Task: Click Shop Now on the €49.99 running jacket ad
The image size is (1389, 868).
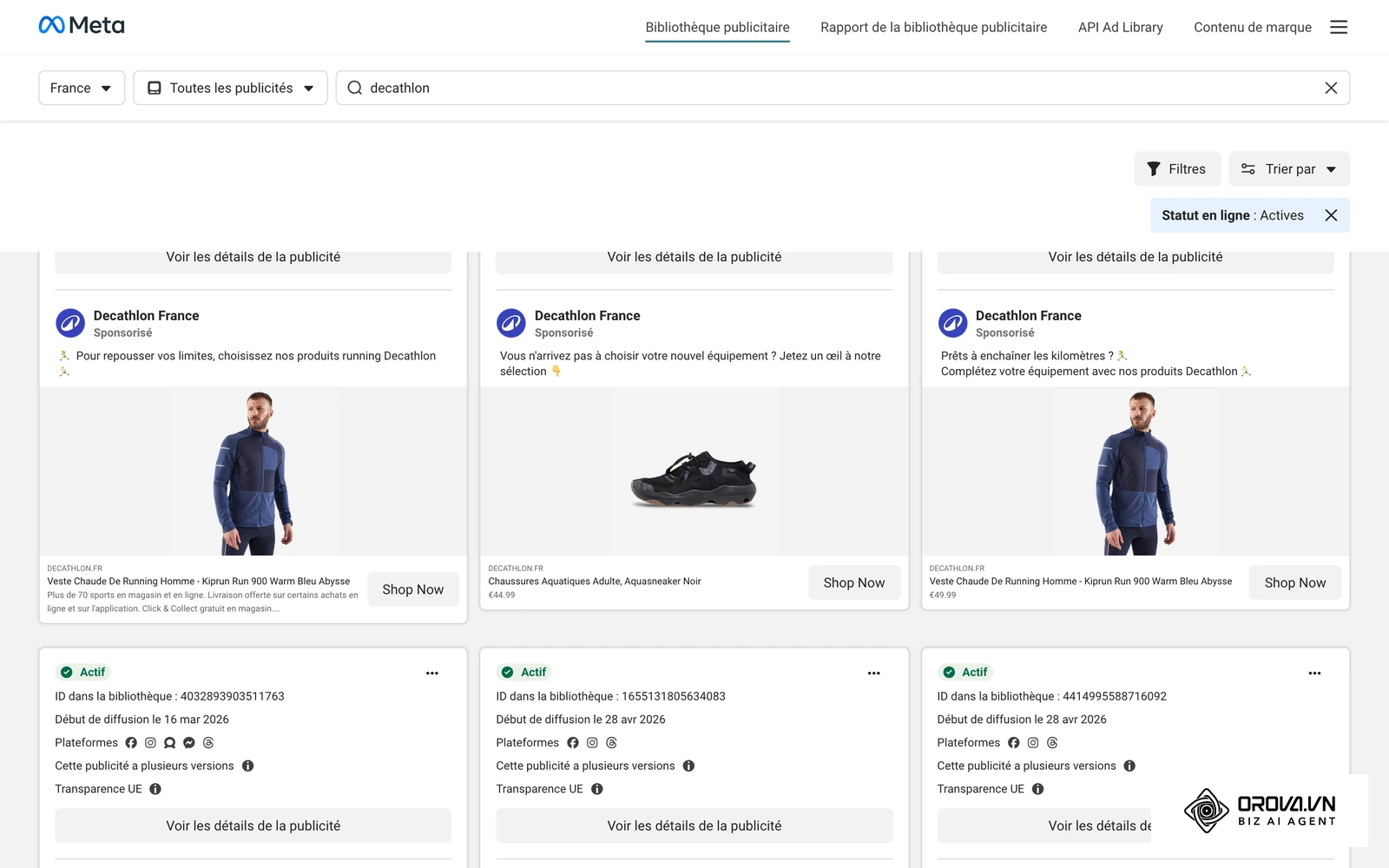Action: 1295,582
